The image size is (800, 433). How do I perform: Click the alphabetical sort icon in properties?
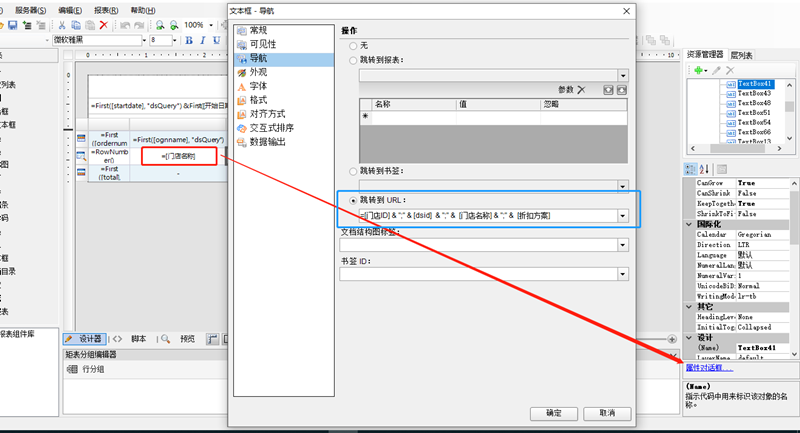pyautogui.click(x=704, y=169)
